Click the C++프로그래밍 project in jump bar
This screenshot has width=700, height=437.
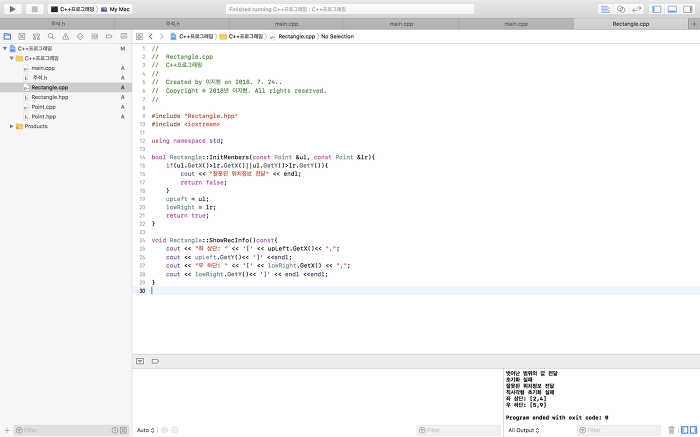point(192,37)
